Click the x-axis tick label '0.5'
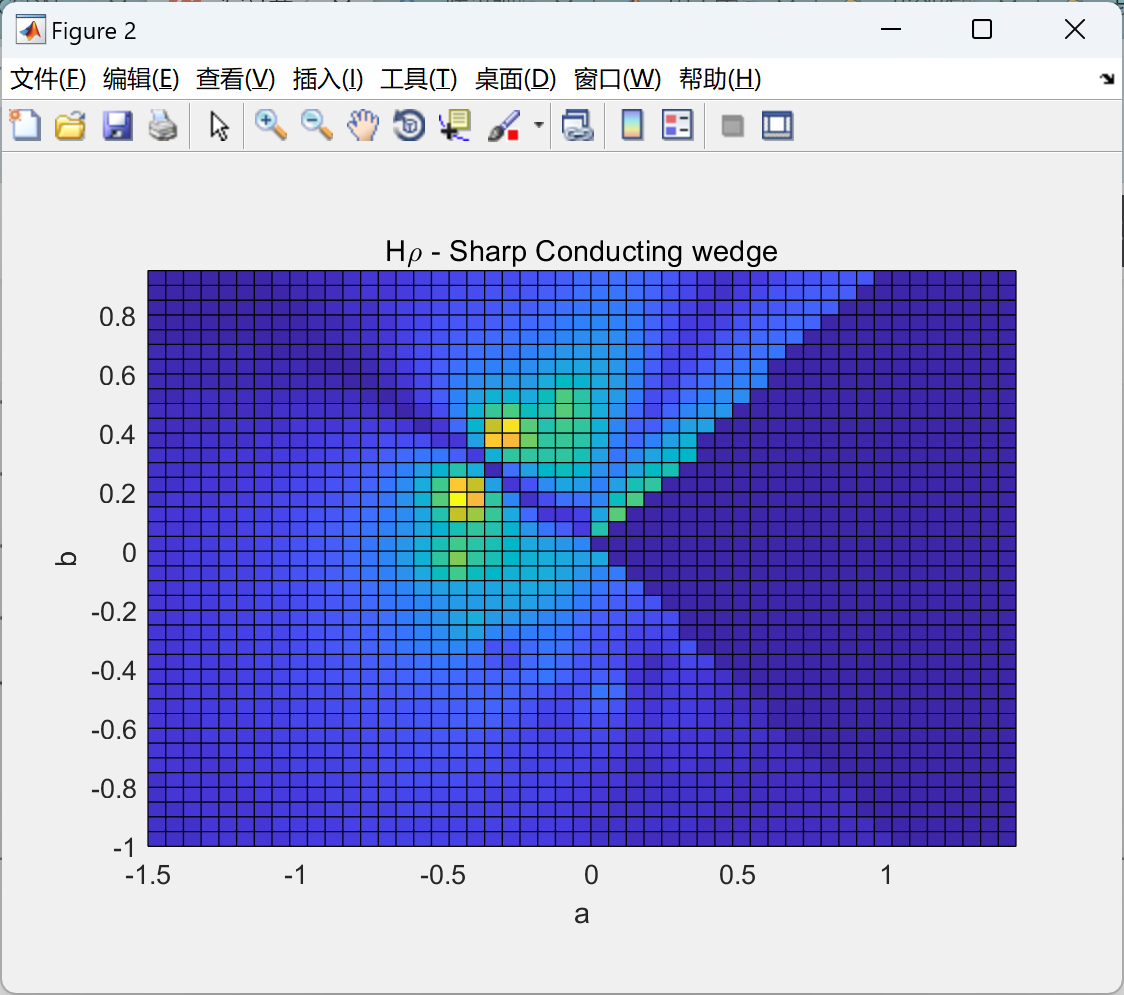1124x995 pixels. coord(738,875)
